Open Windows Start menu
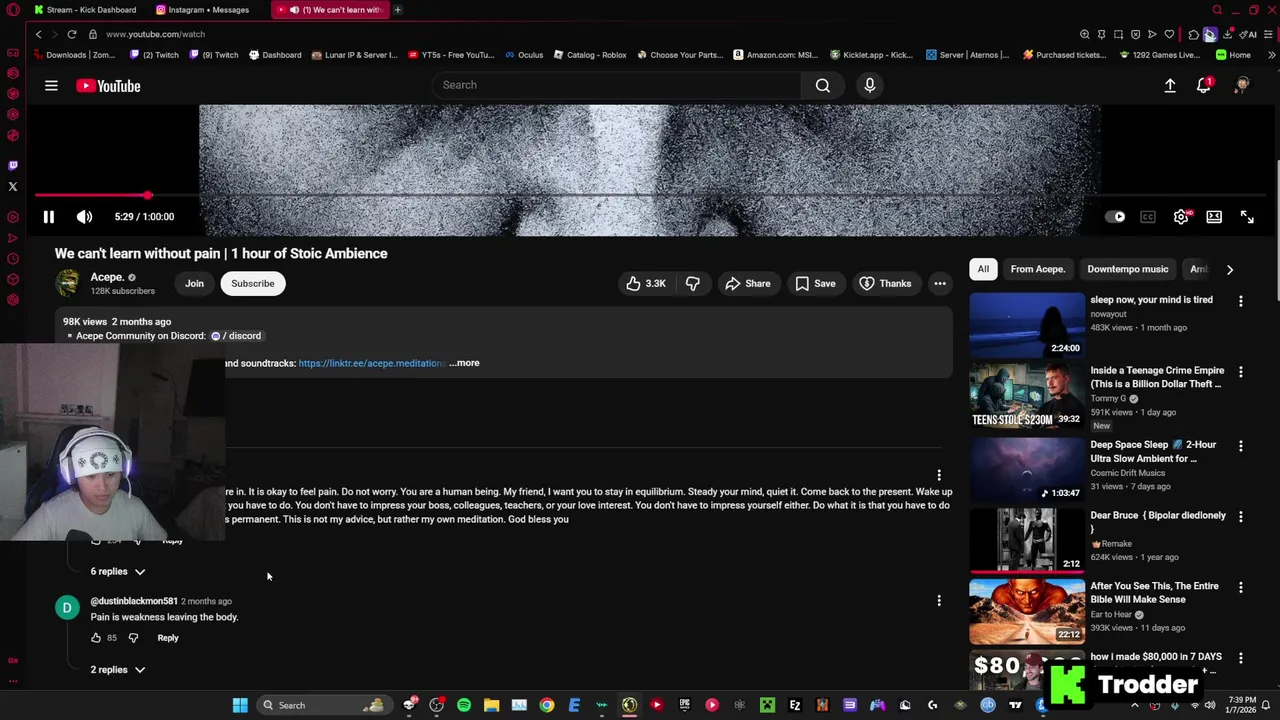Viewport: 1280px width, 720px height. [x=240, y=705]
